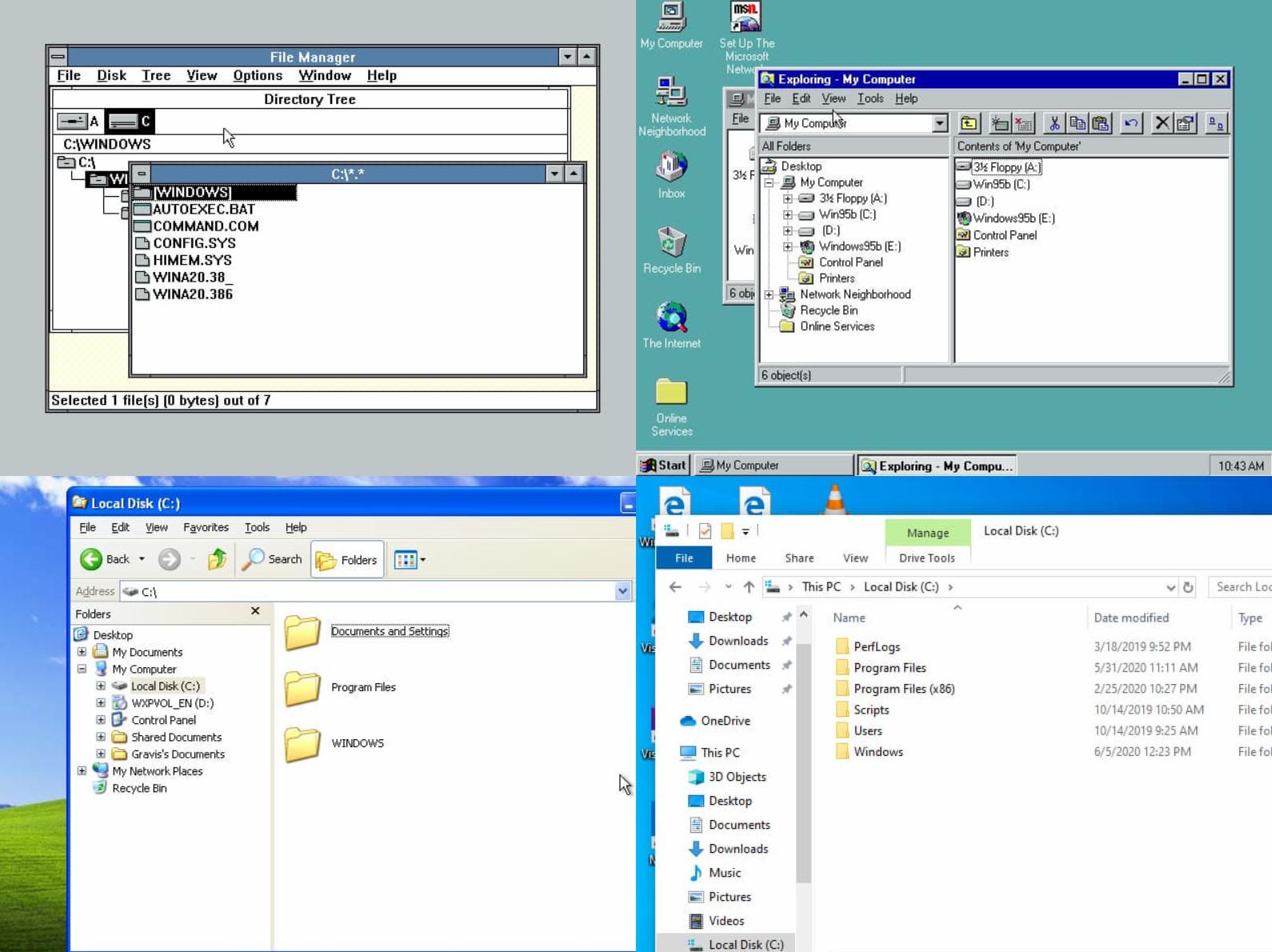Open Set Up The Microsoft Network icon

(x=746, y=37)
